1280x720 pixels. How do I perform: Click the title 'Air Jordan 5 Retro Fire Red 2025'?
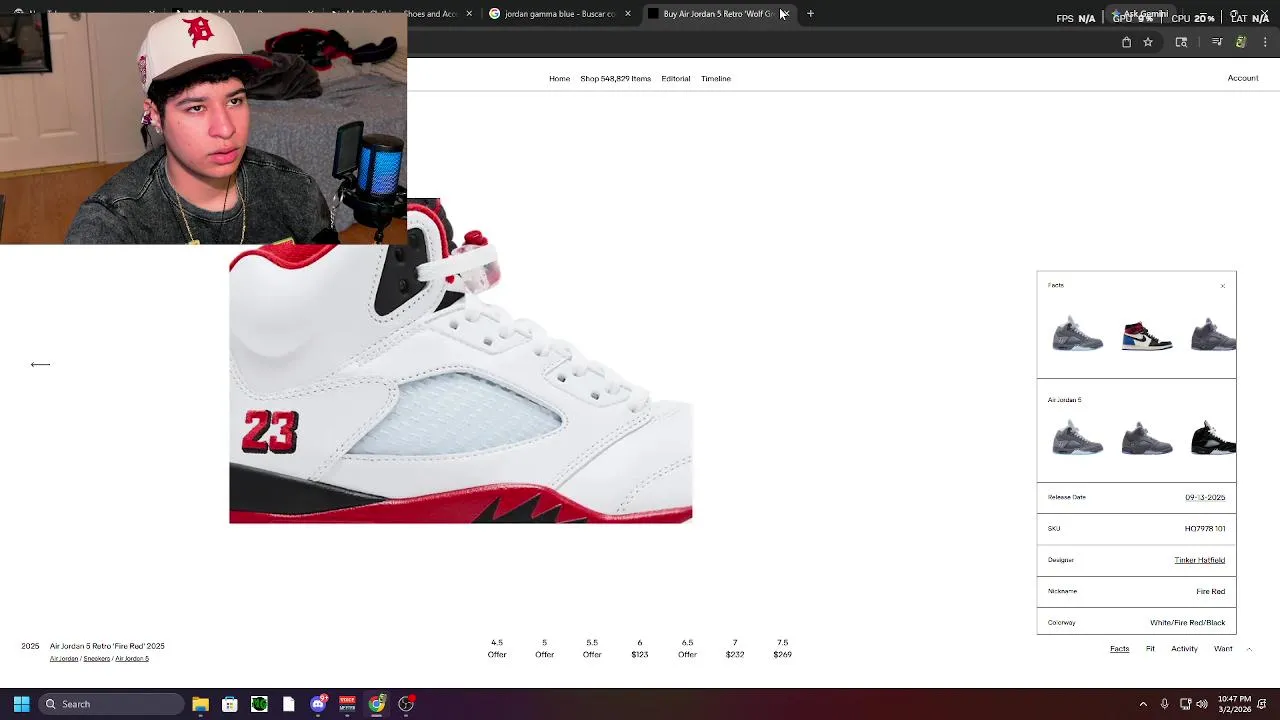pos(107,646)
